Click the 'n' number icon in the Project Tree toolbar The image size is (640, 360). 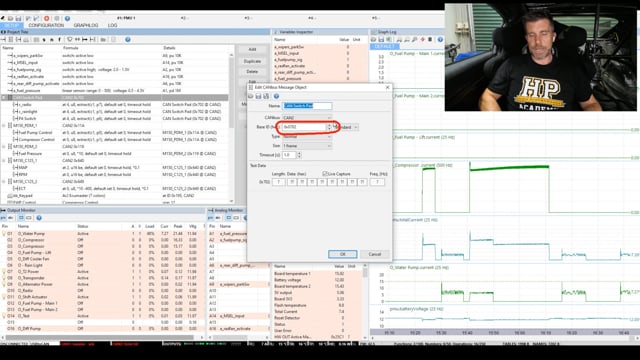52,40
